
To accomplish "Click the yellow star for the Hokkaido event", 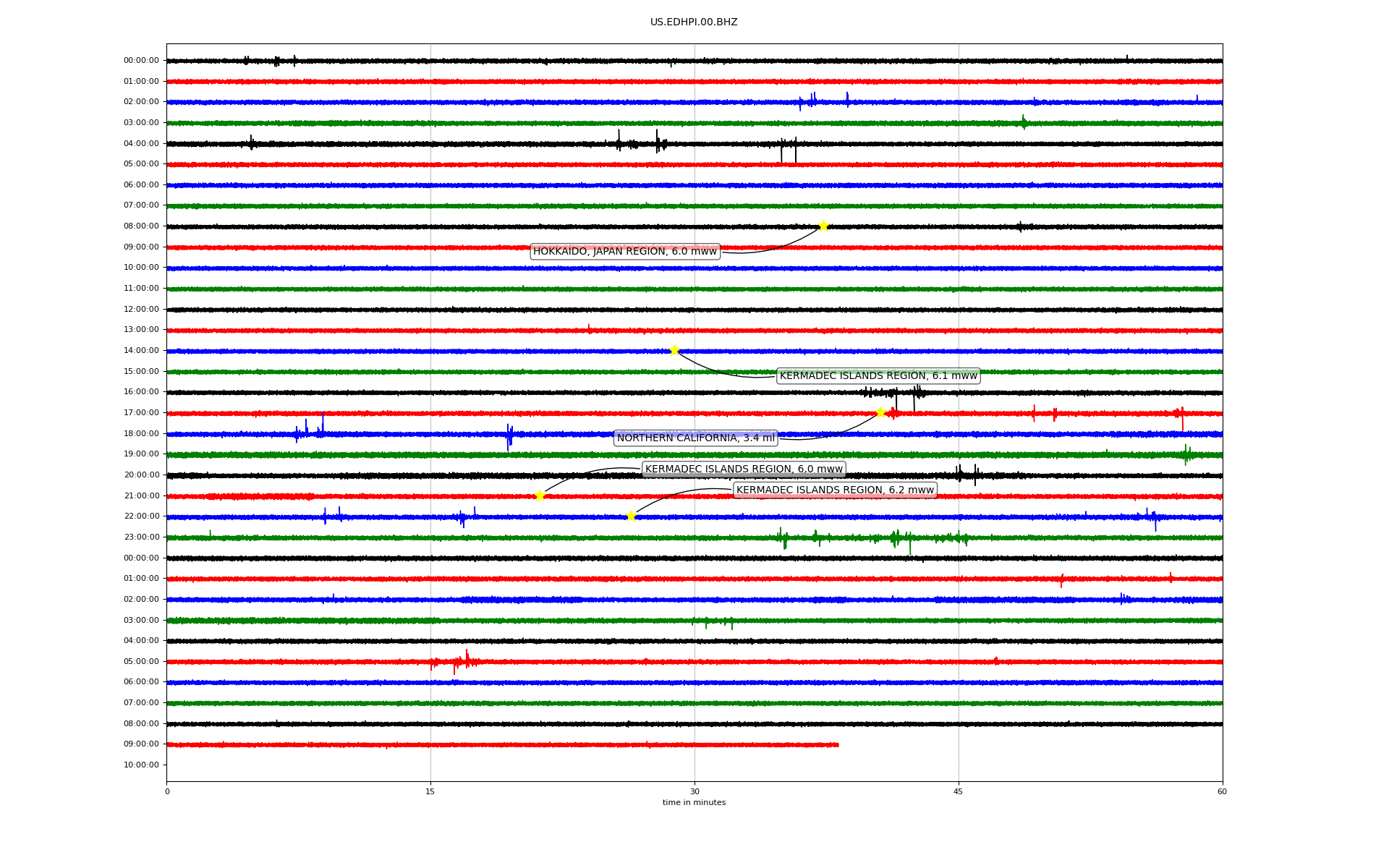I will click(823, 226).
